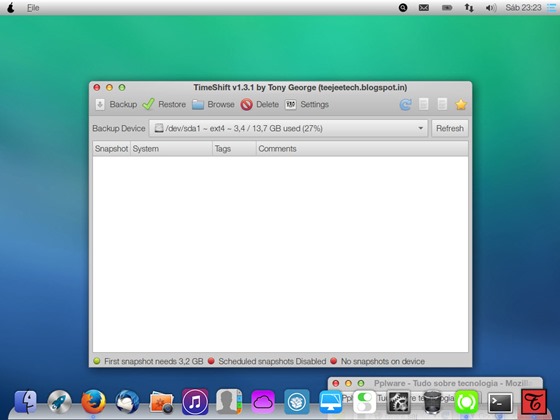Click the second document icon in toolbar
Viewport: 560px width, 420px height.
(442, 105)
